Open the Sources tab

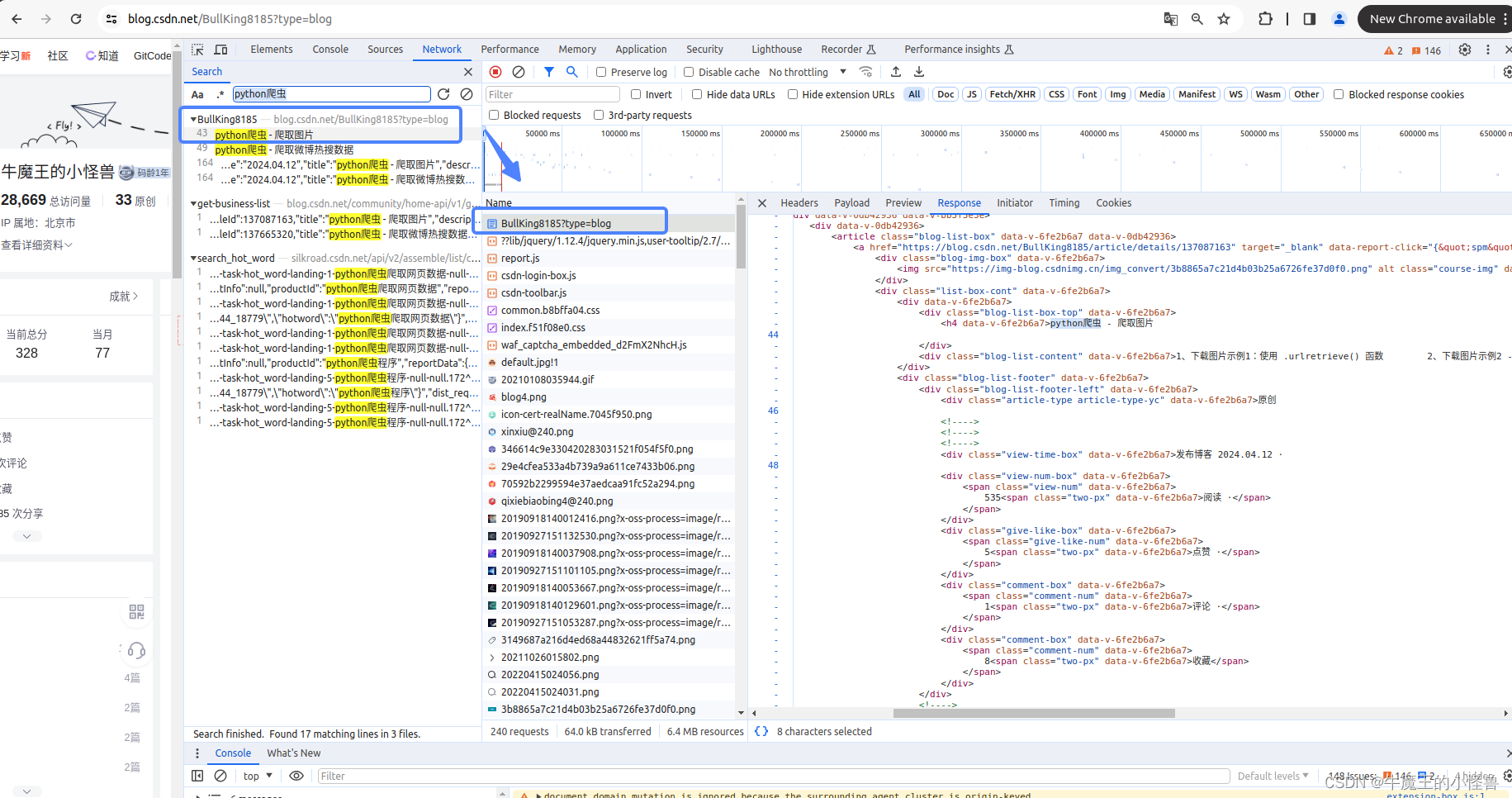point(385,50)
